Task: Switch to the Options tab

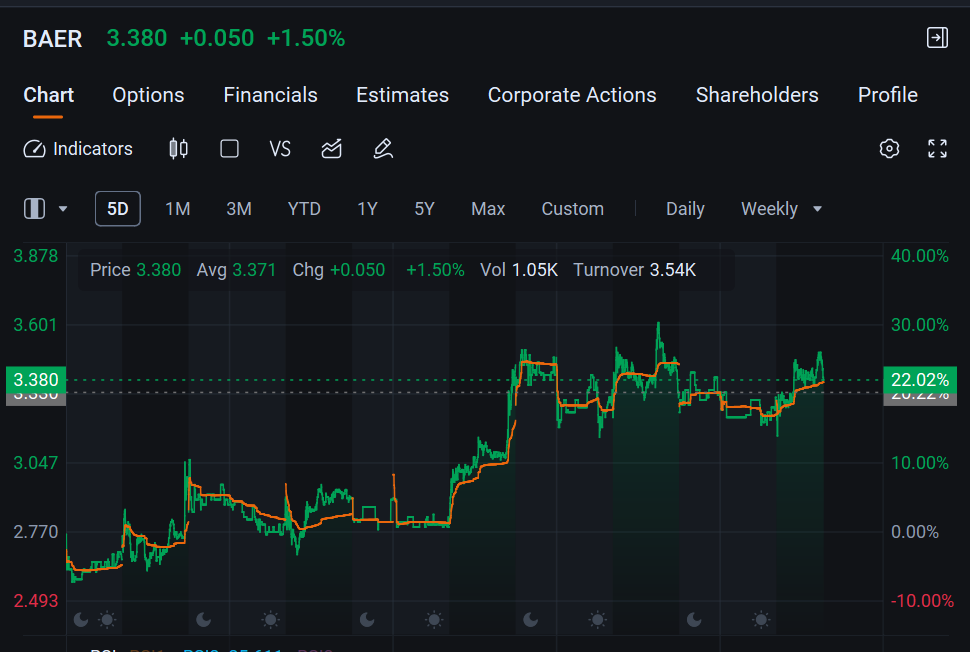Action: tap(148, 95)
